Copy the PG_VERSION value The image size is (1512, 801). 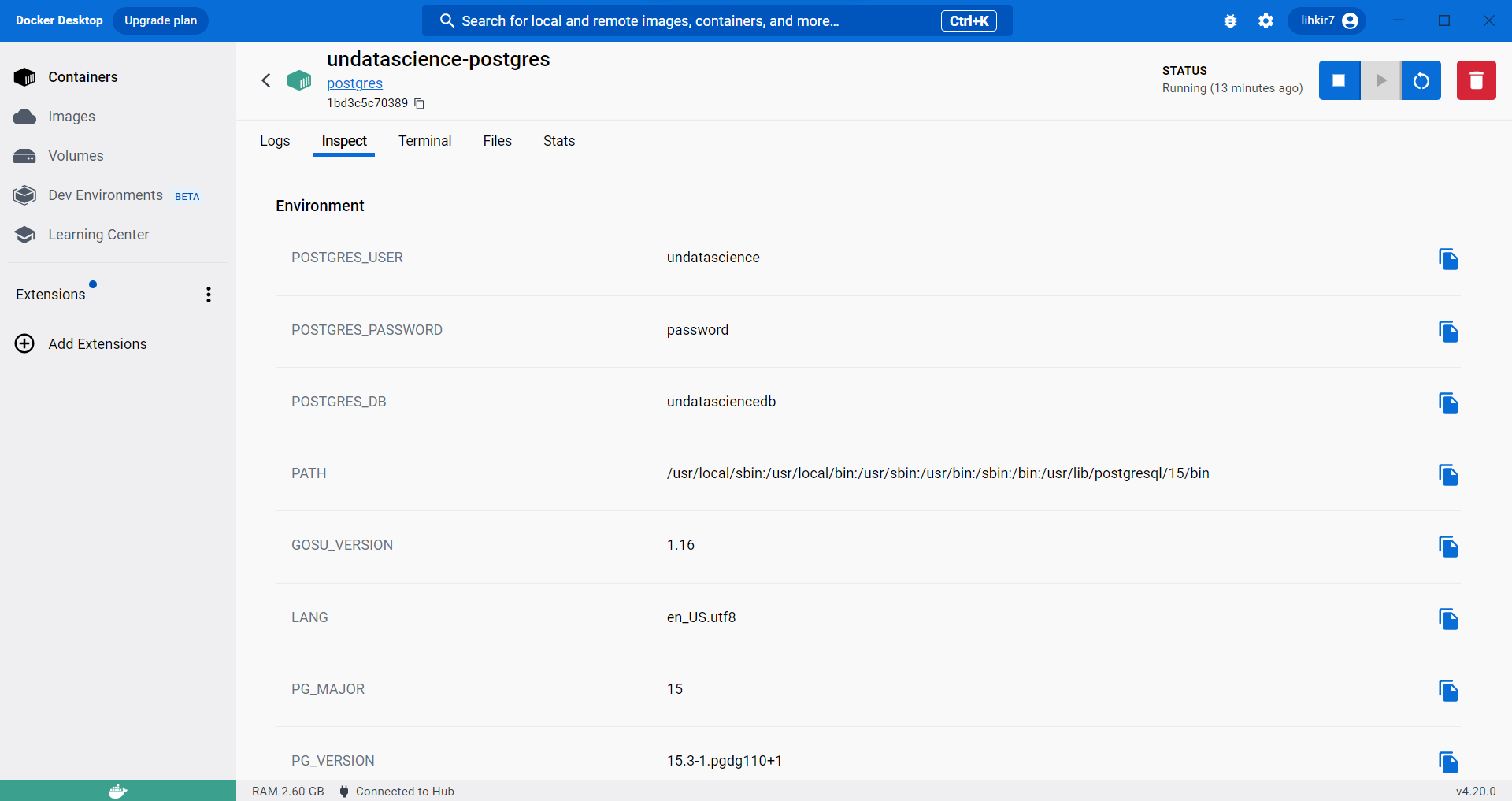[x=1448, y=762]
